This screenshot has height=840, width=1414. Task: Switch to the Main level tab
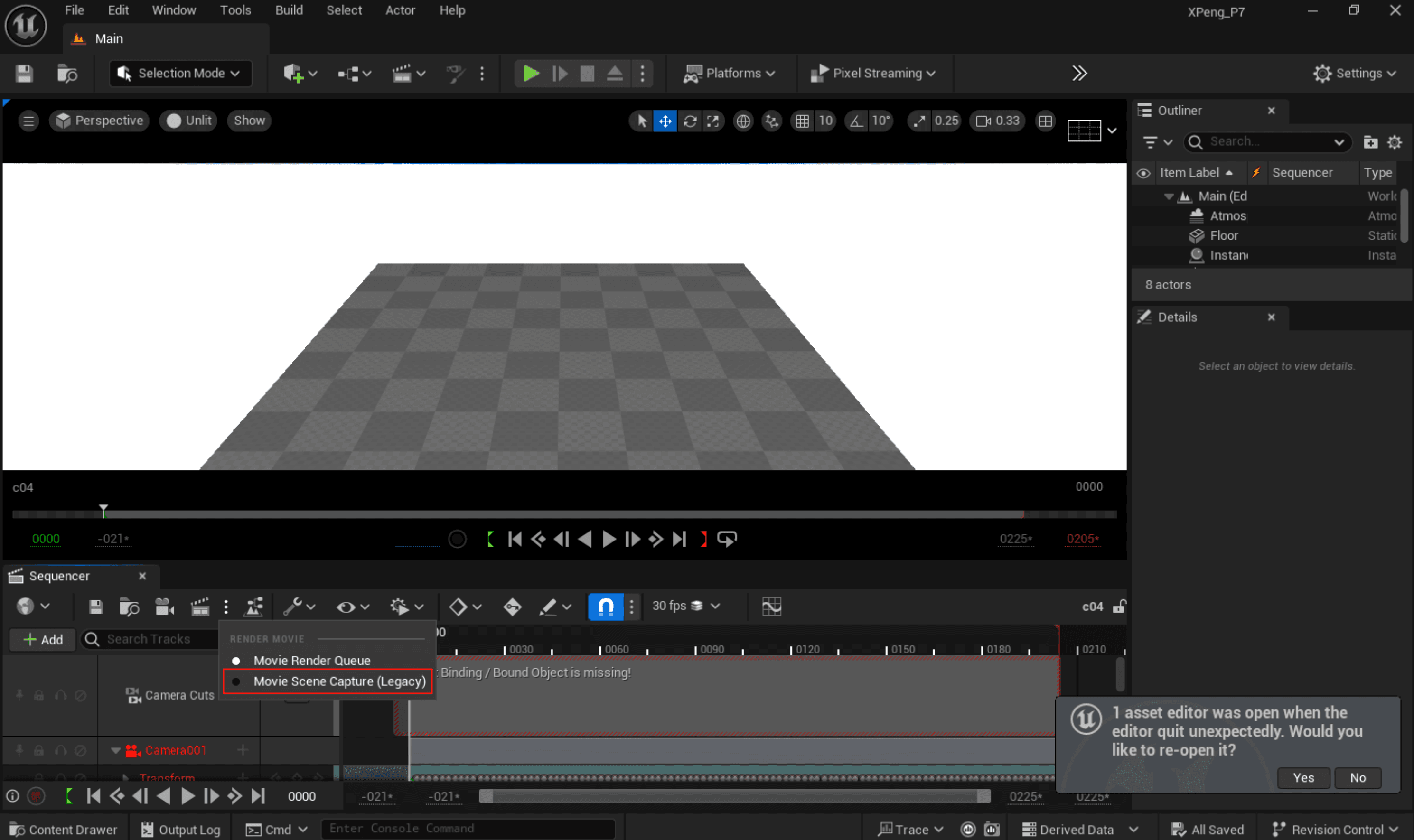pos(166,39)
